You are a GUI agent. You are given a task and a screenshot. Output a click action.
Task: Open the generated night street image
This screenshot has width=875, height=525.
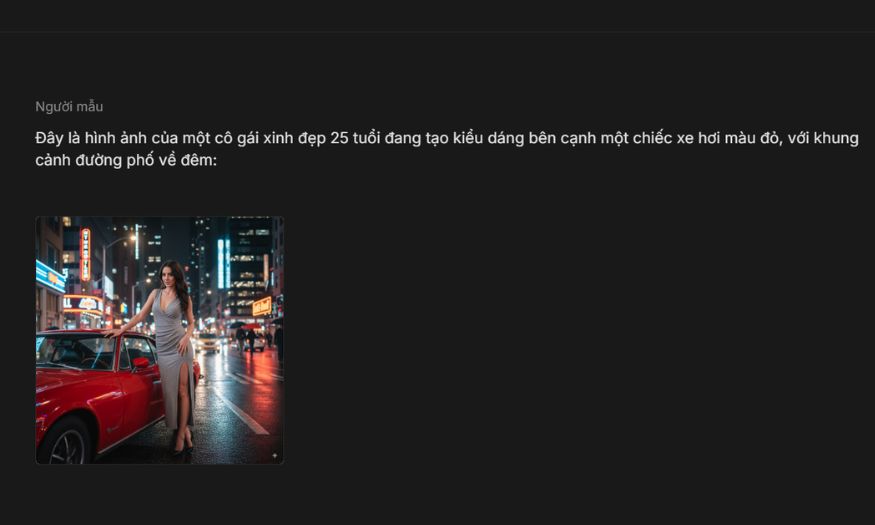coord(160,340)
